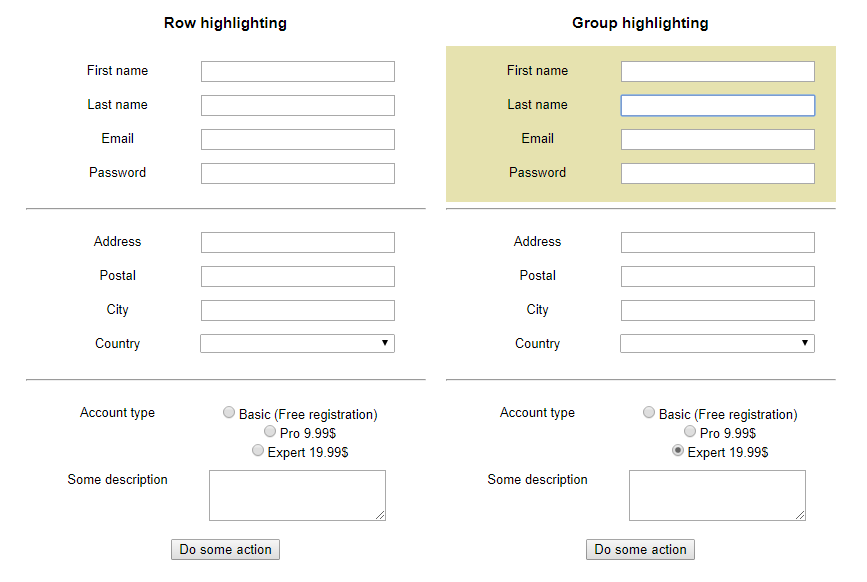Focus First name field in Group highlighting form
Image resolution: width=867 pixels, height=582 pixels.
click(x=717, y=72)
